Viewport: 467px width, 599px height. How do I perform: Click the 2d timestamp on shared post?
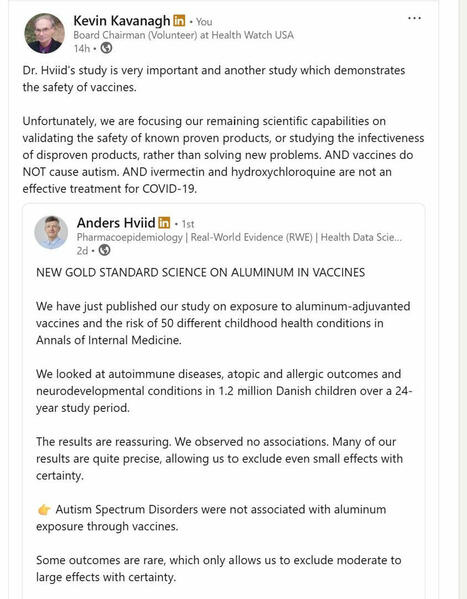pos(82,251)
